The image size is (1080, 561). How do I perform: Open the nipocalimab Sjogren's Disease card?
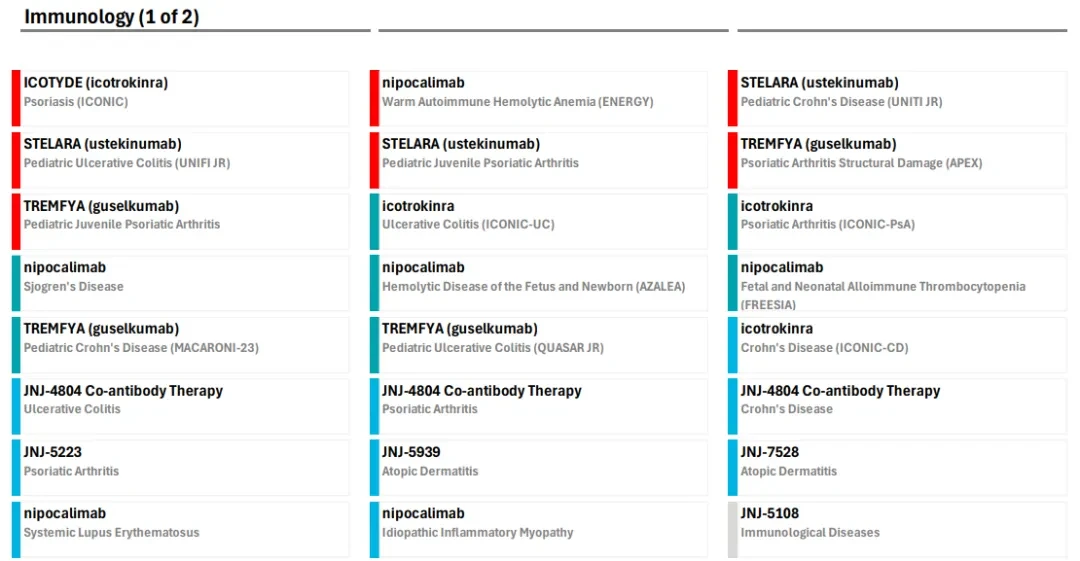pos(180,283)
